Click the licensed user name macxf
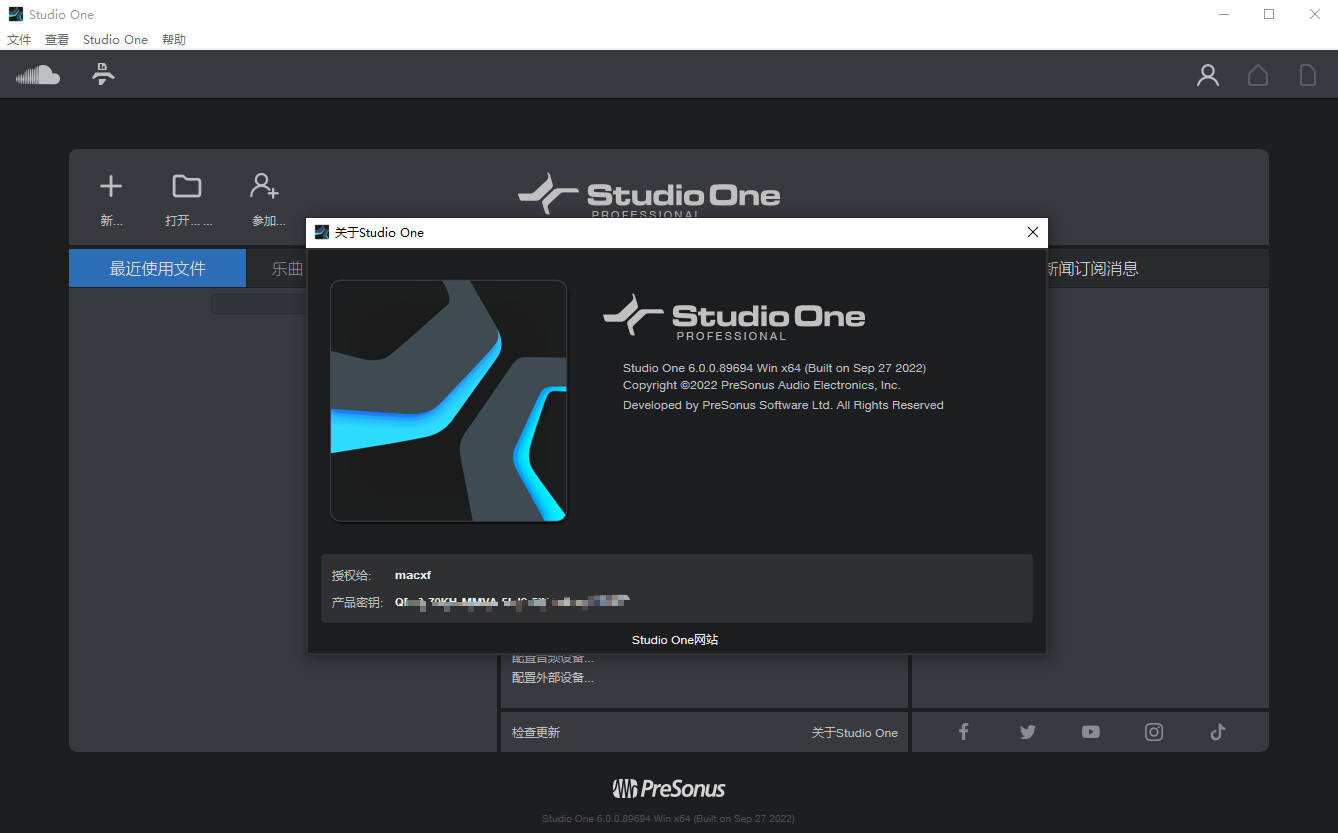The image size is (1338, 833). (413, 575)
